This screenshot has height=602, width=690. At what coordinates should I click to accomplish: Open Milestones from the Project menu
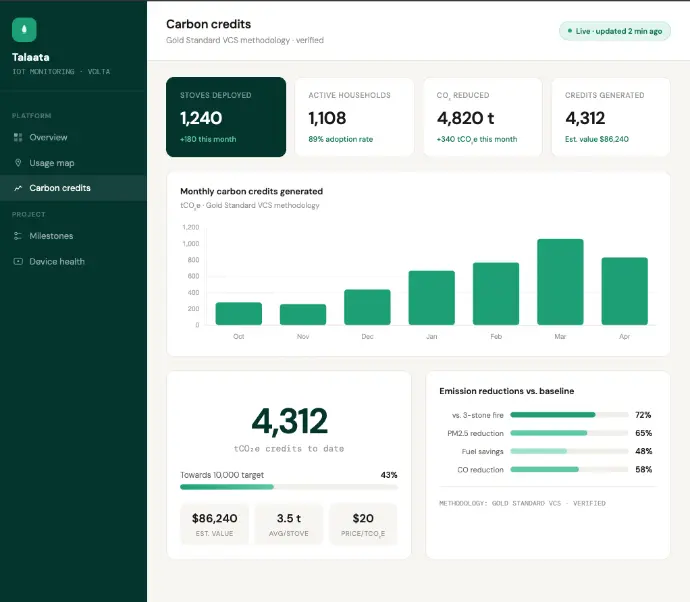click(x=51, y=236)
